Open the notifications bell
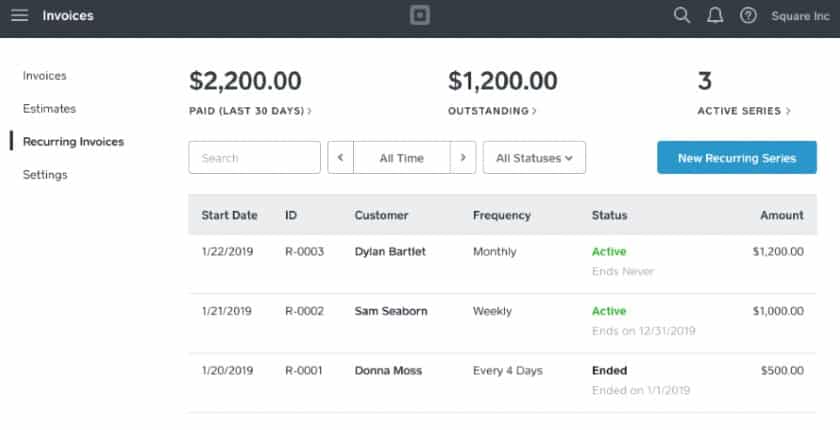 715,16
